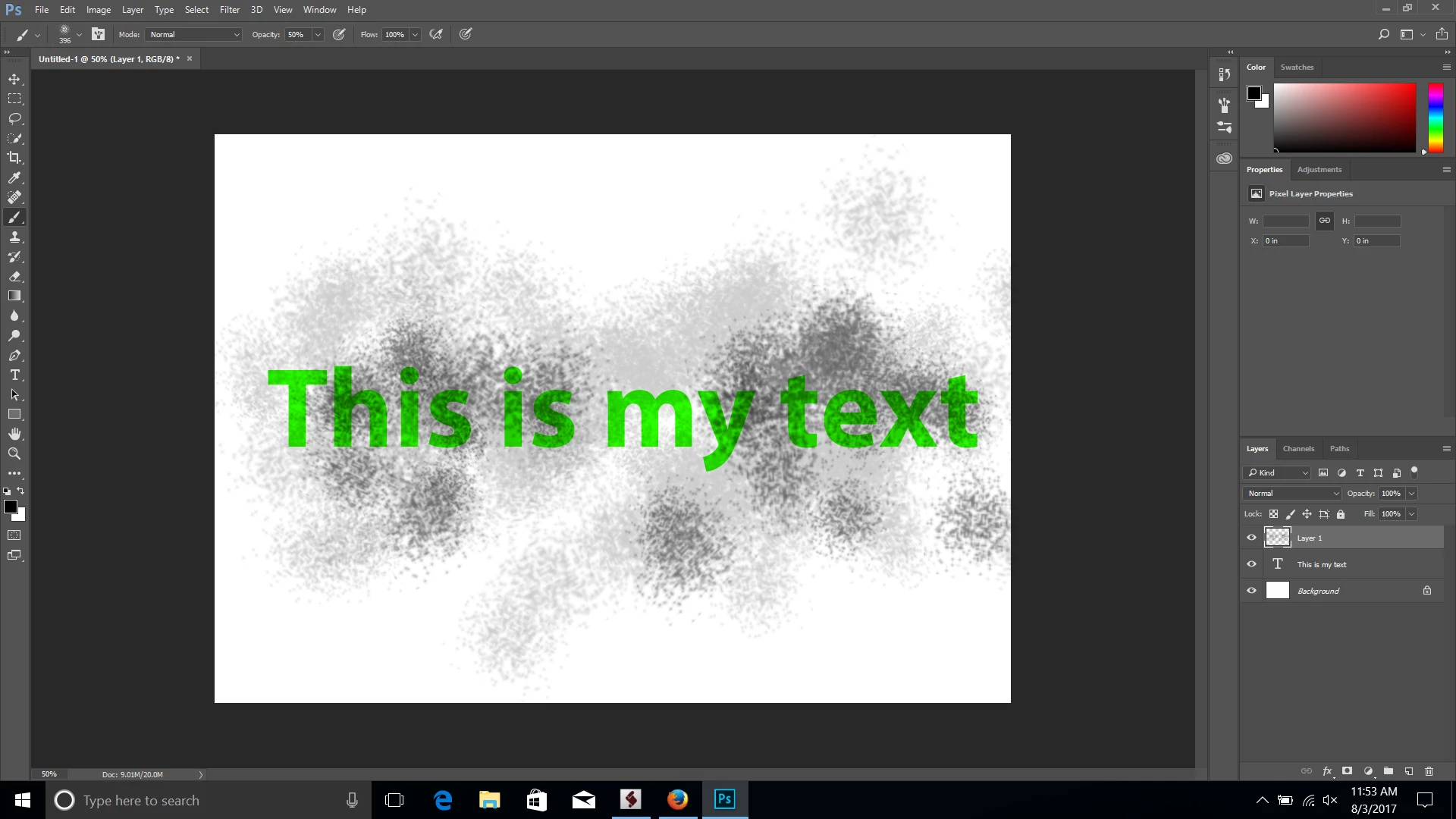Image resolution: width=1456 pixels, height=819 pixels.
Task: Select the Move tool
Action: click(x=14, y=79)
